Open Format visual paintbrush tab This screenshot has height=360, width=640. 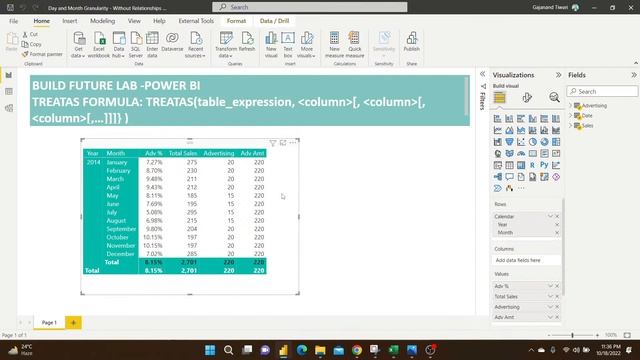[x=527, y=97]
